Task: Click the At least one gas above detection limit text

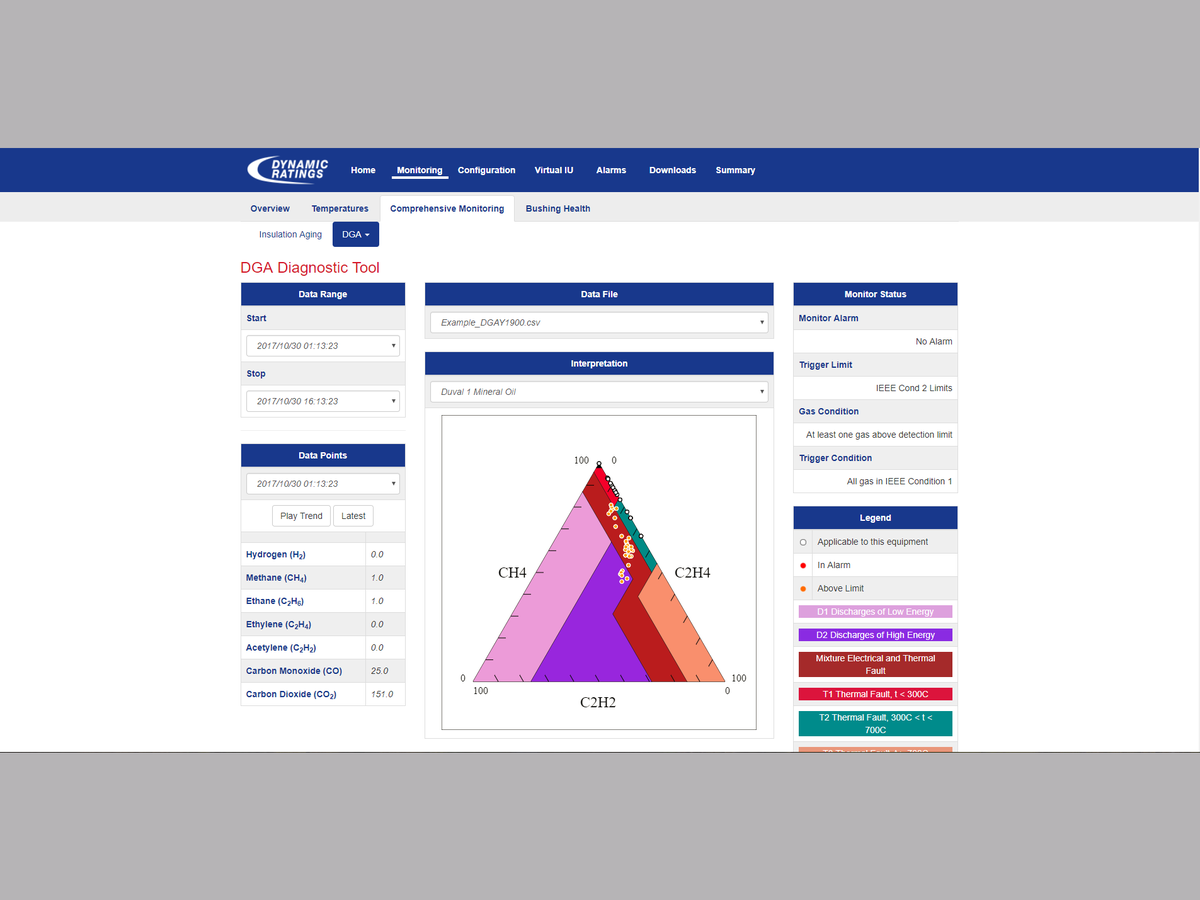Action: tap(879, 435)
